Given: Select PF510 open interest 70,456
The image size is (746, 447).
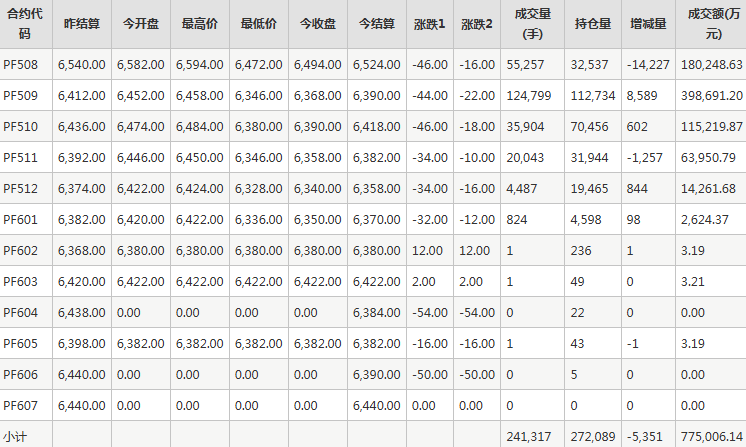Looking at the screenshot, I should click(x=589, y=126).
